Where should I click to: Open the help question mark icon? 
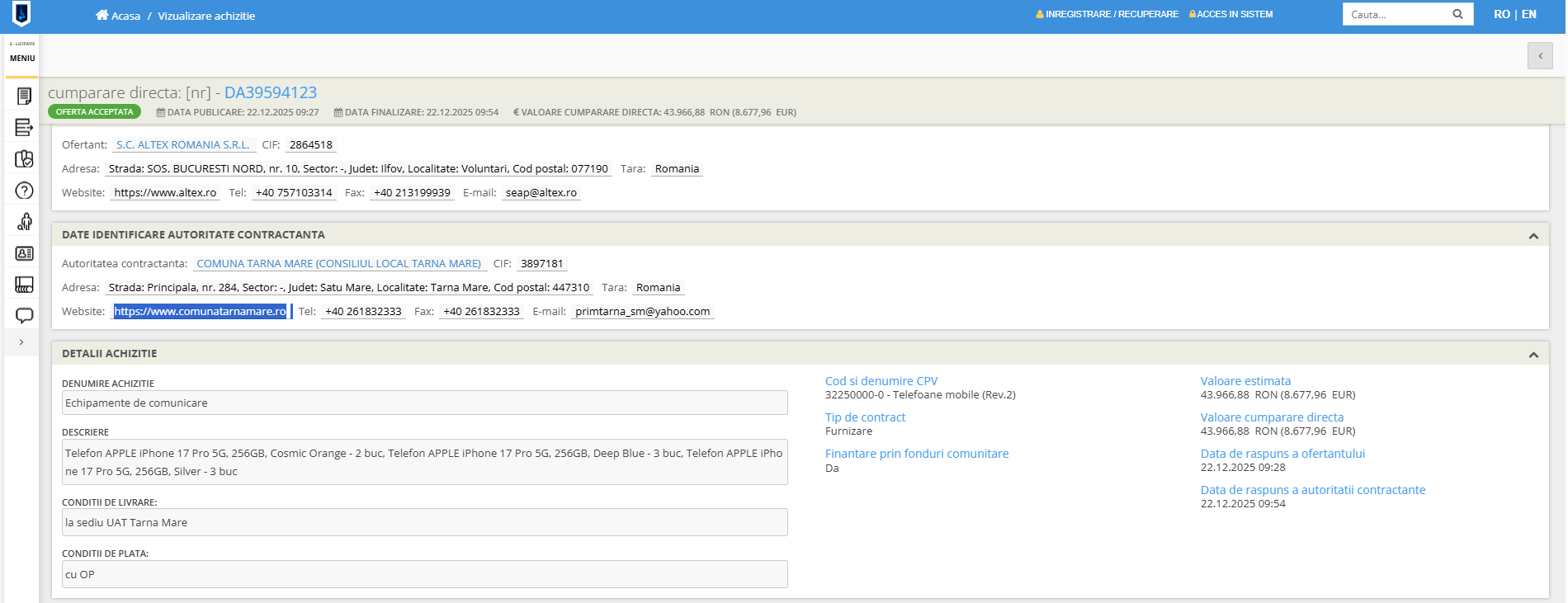[x=24, y=191]
